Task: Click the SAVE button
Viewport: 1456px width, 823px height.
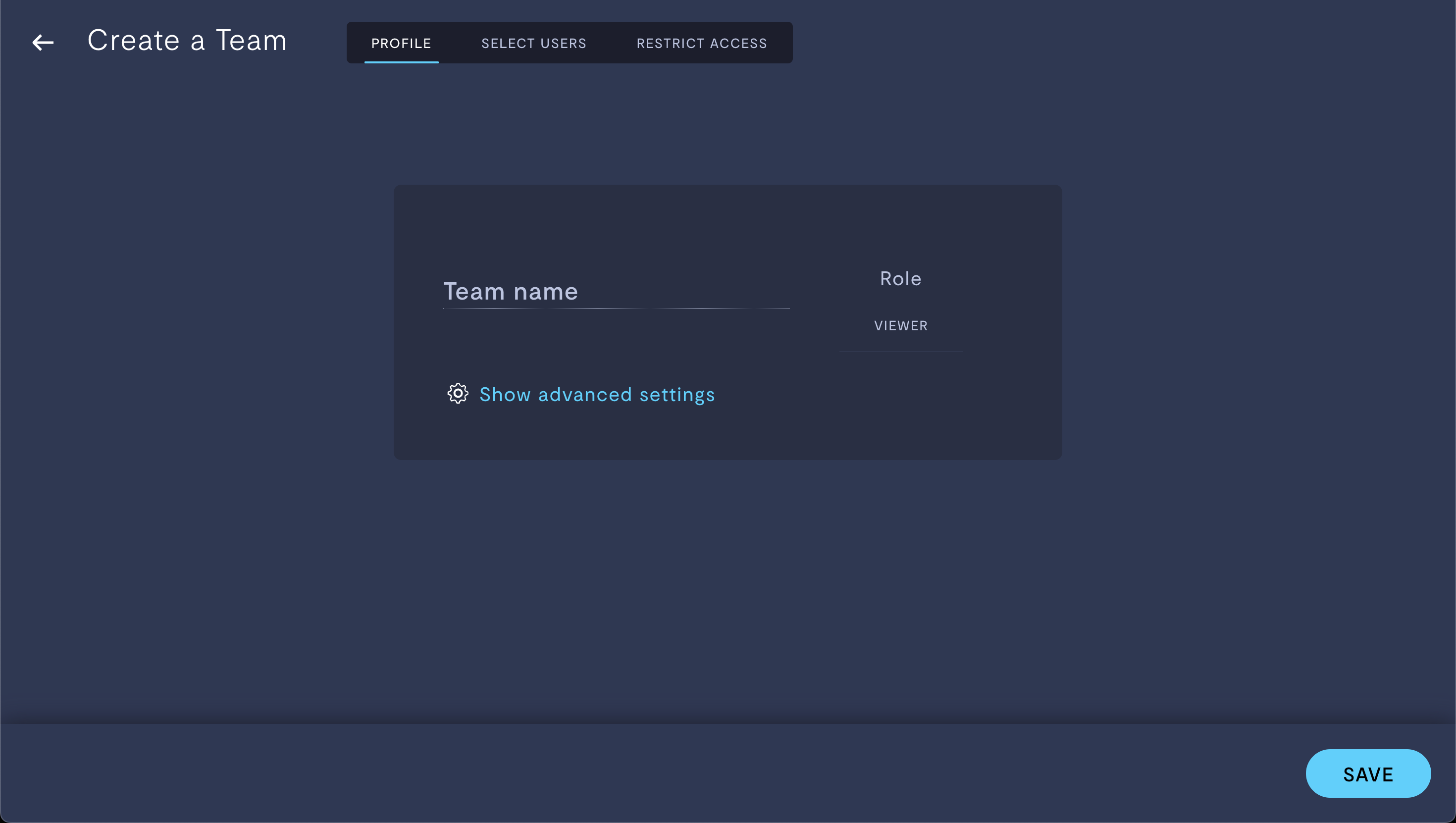Action: pyautogui.click(x=1368, y=773)
